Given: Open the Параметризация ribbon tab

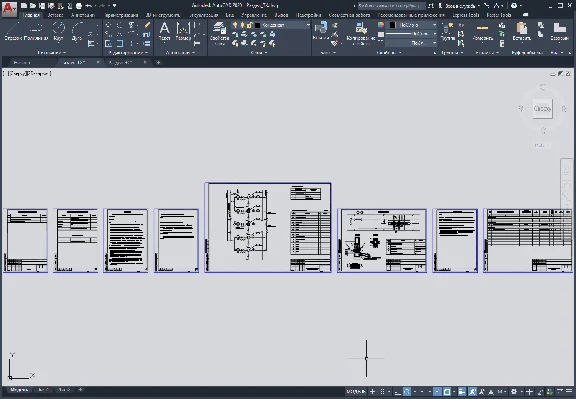Looking at the screenshot, I should click(x=122, y=15).
